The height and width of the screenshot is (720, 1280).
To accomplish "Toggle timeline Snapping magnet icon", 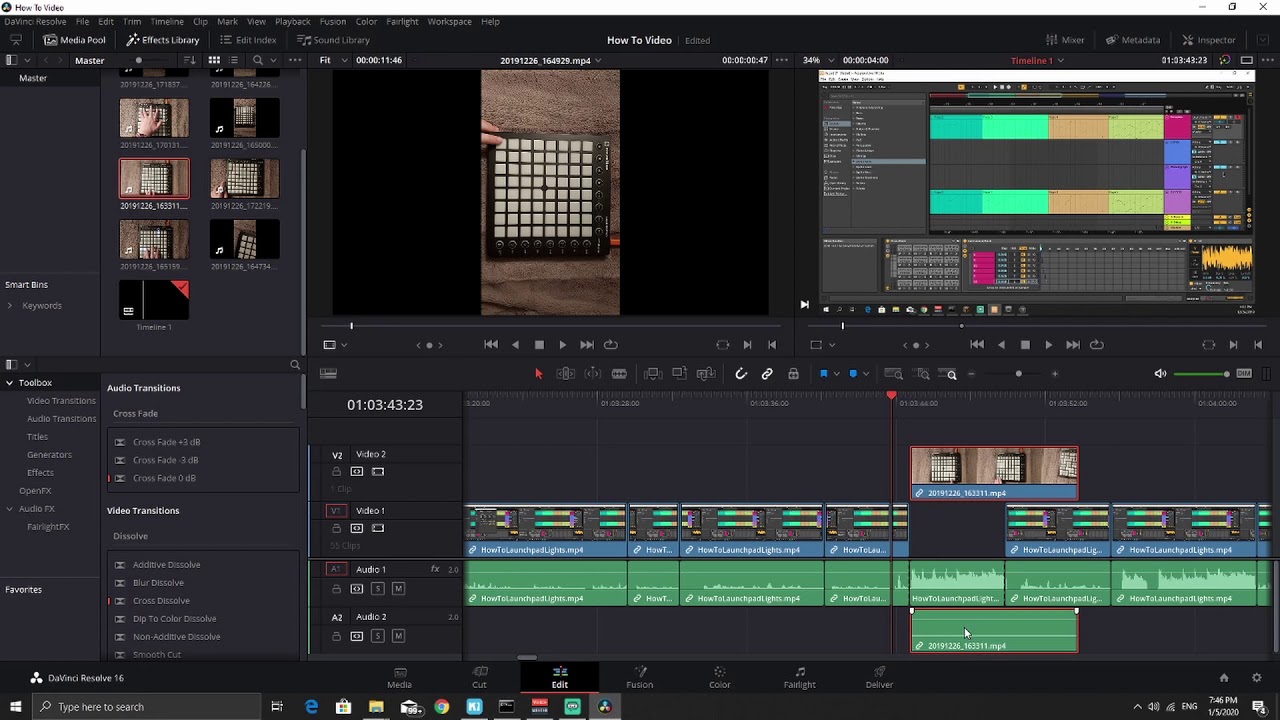I will (741, 374).
